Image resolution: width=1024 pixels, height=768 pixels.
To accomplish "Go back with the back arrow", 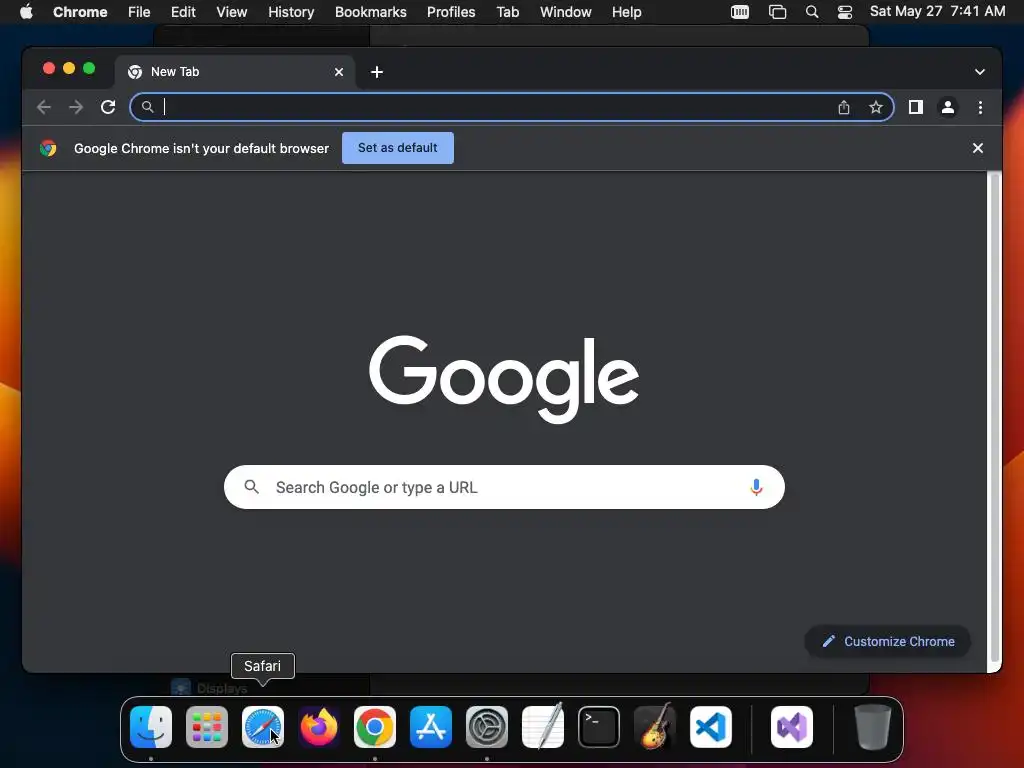I will 44,107.
